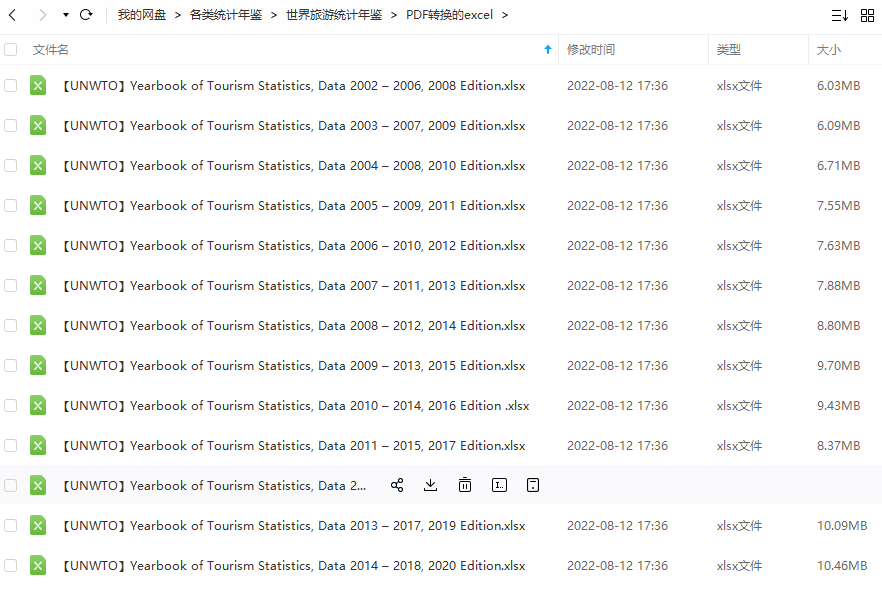Viewport: 882px width, 590px height.
Task: Click xlsx icon of 2016 Edition file
Action: pyautogui.click(x=38, y=405)
